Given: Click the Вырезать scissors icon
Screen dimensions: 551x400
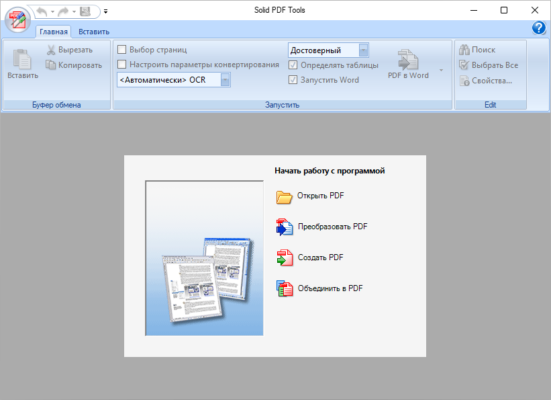Looking at the screenshot, I should [51, 50].
